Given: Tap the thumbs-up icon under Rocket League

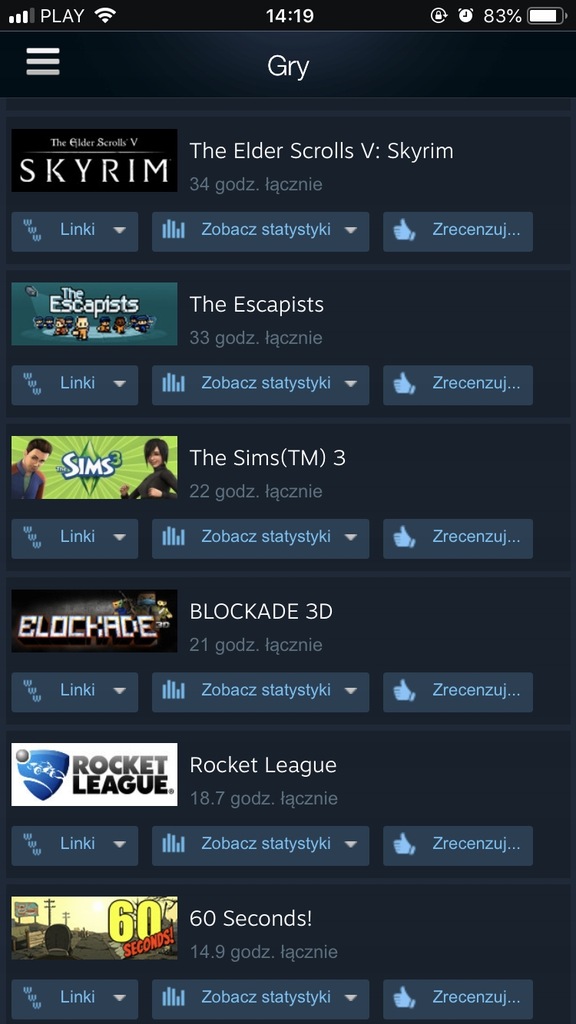Looking at the screenshot, I should [x=404, y=844].
